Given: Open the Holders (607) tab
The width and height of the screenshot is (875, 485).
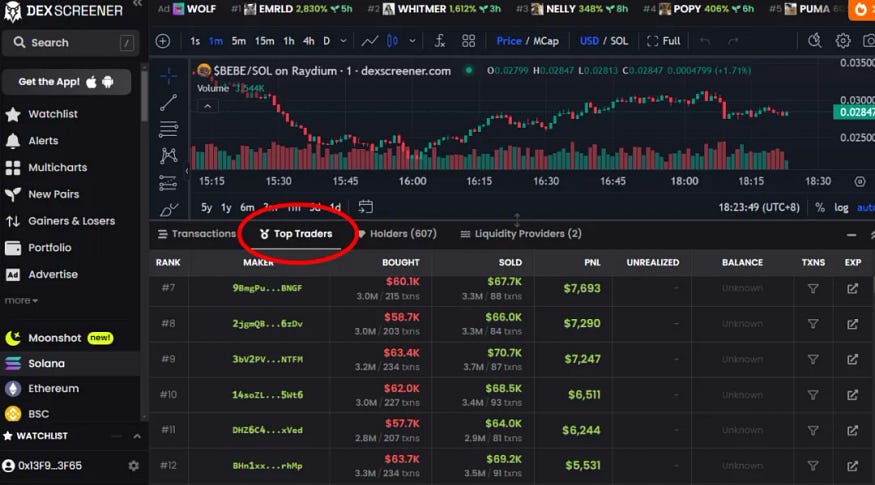Looking at the screenshot, I should 397,234.
